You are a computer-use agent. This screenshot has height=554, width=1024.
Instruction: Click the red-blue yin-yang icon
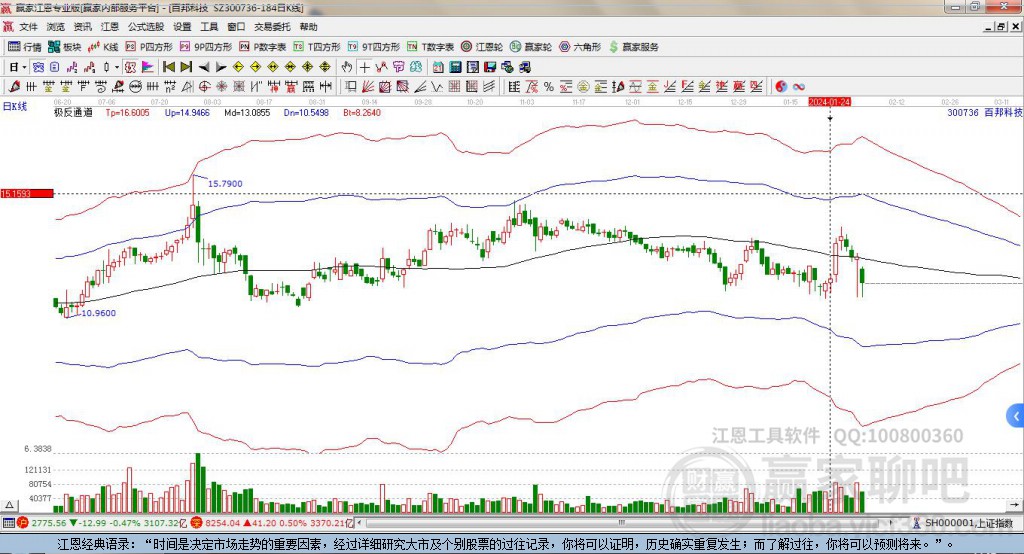coord(781,86)
